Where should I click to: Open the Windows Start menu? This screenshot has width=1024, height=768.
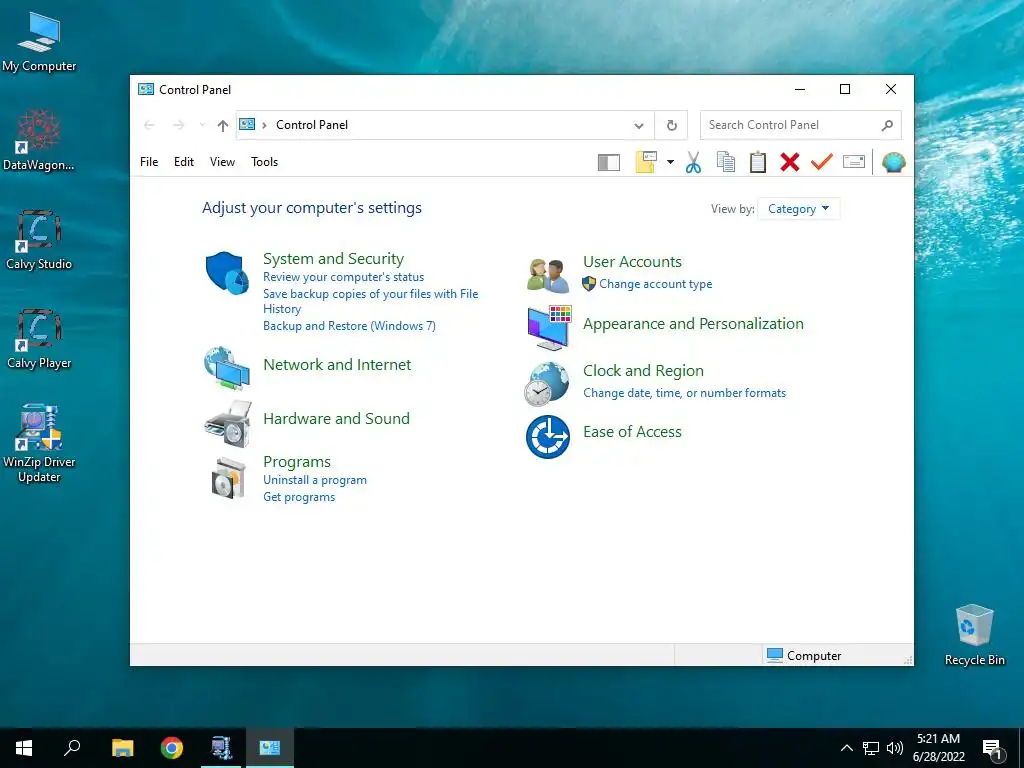[x=24, y=748]
